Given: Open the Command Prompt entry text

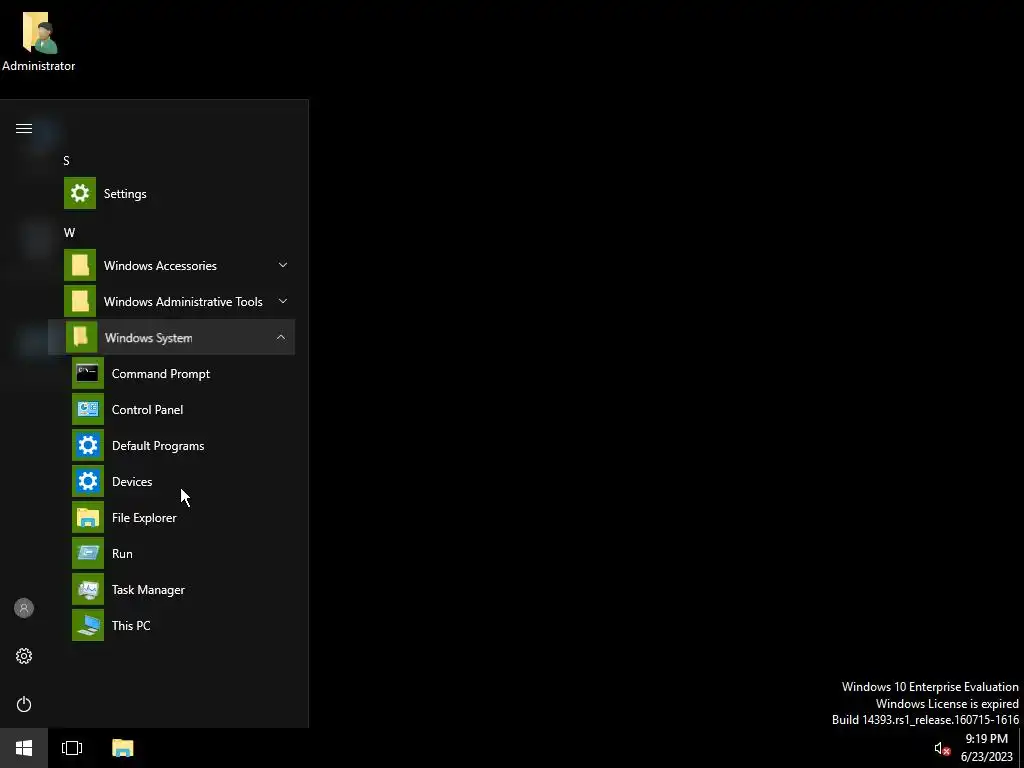Looking at the screenshot, I should click(x=161, y=374).
